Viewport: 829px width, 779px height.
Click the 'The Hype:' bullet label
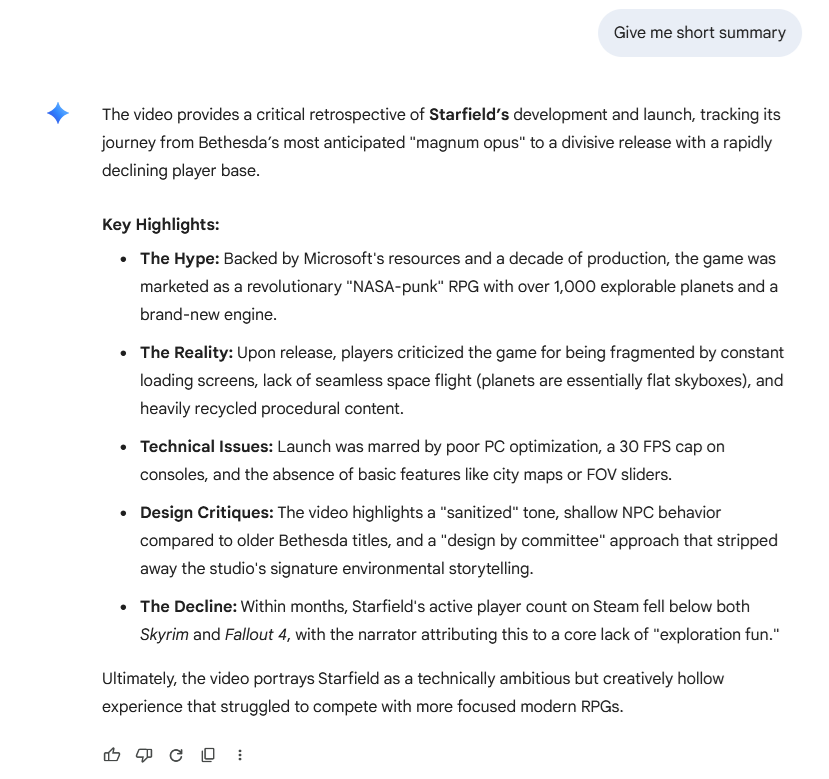click(x=180, y=259)
